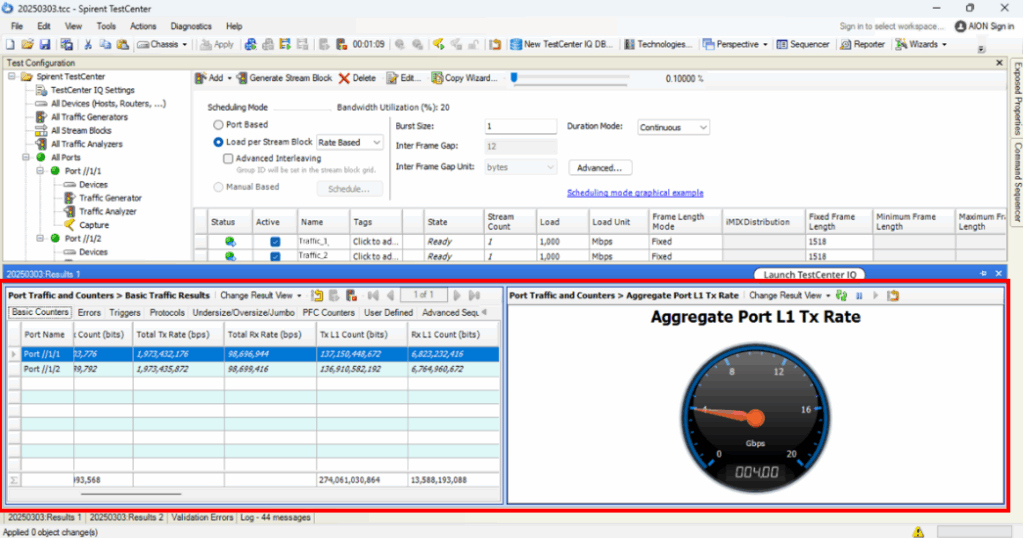This screenshot has height=539, width=1024.
Task: Switch to the Errors results tab
Action: click(89, 313)
